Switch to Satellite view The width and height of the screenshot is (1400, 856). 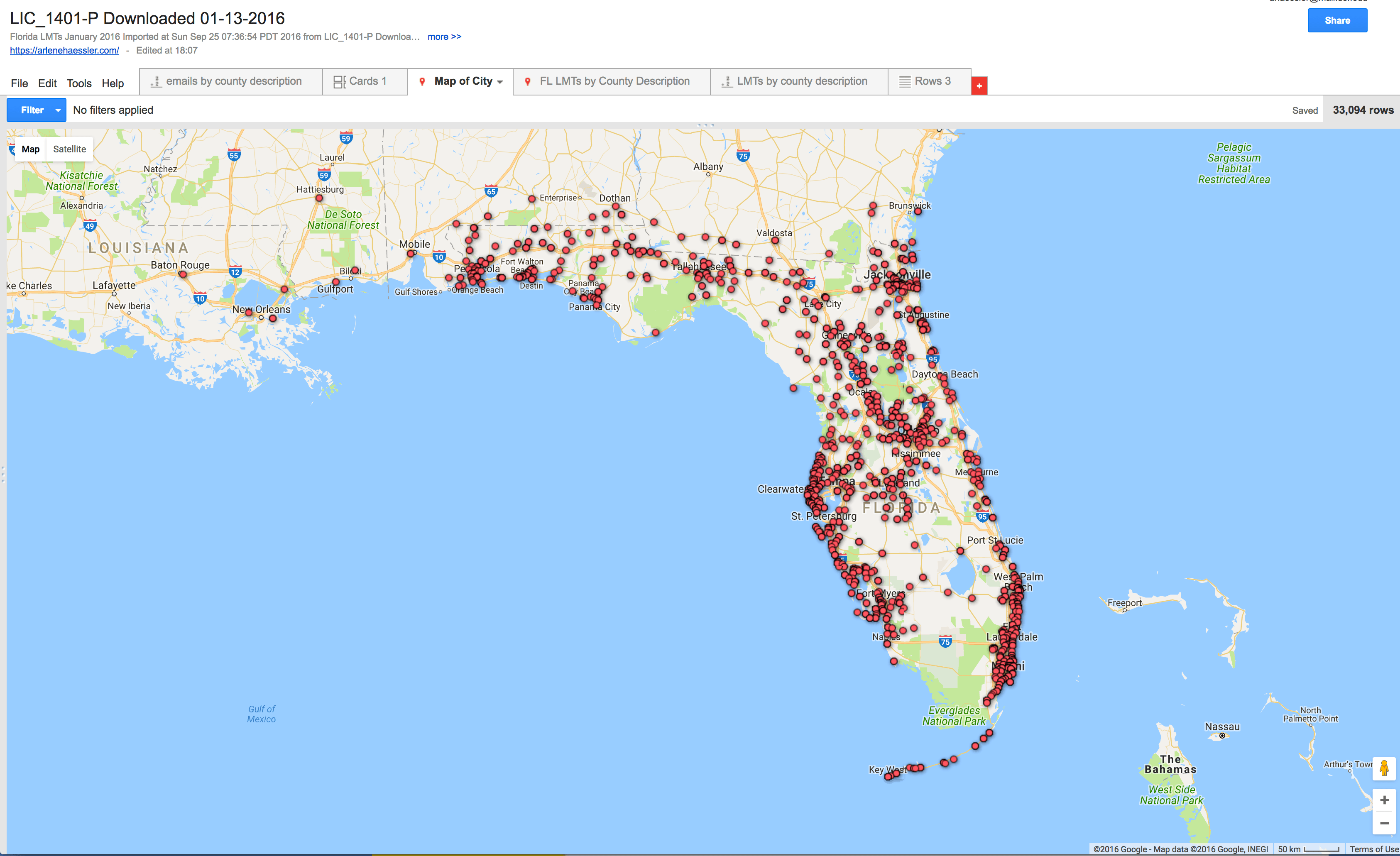tap(69, 149)
